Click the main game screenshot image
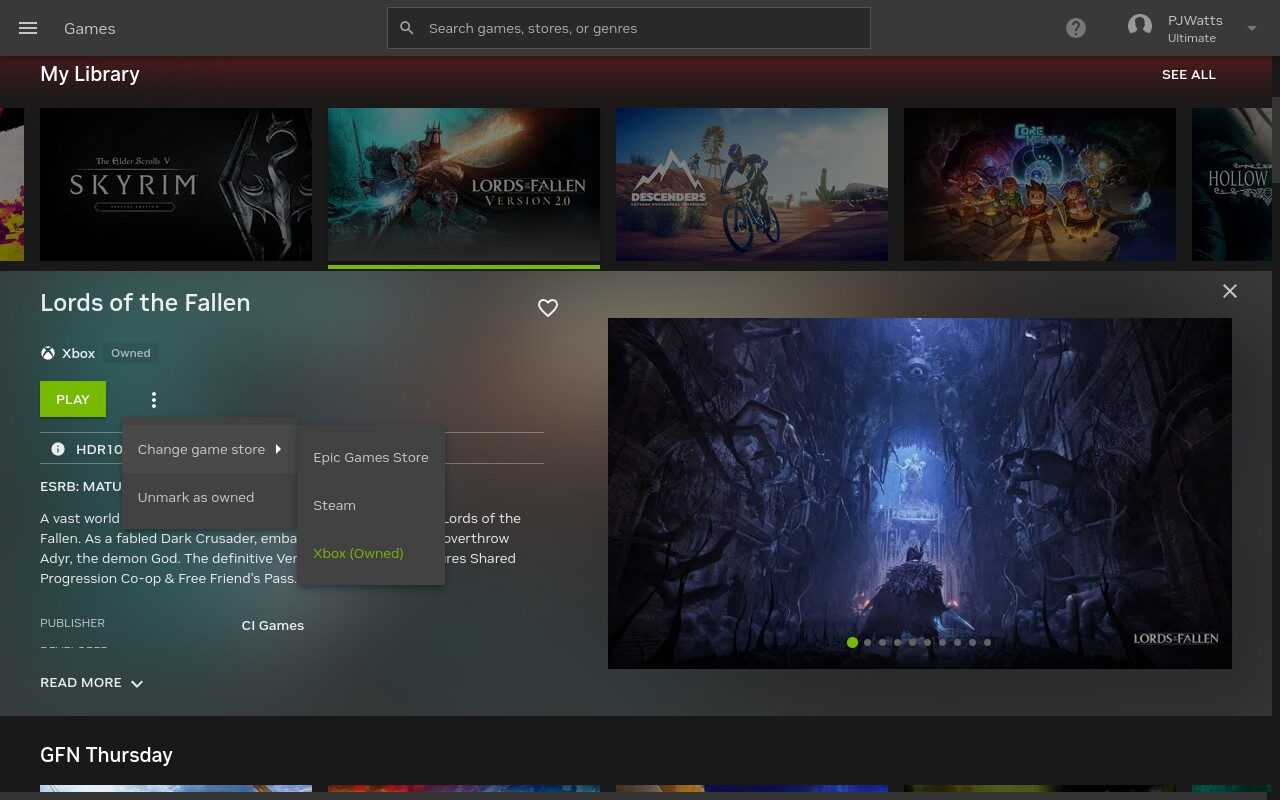 click(920, 493)
